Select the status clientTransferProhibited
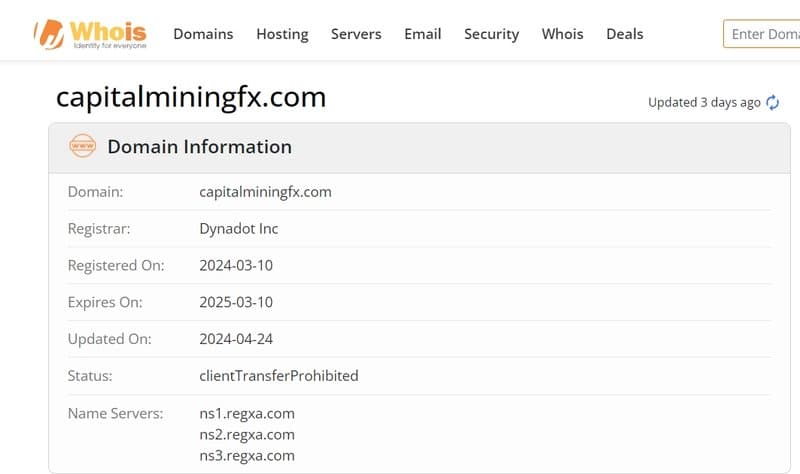 tap(279, 376)
